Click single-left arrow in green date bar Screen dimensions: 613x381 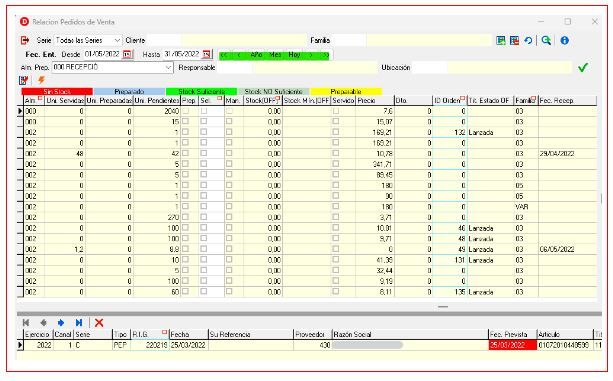239,55
